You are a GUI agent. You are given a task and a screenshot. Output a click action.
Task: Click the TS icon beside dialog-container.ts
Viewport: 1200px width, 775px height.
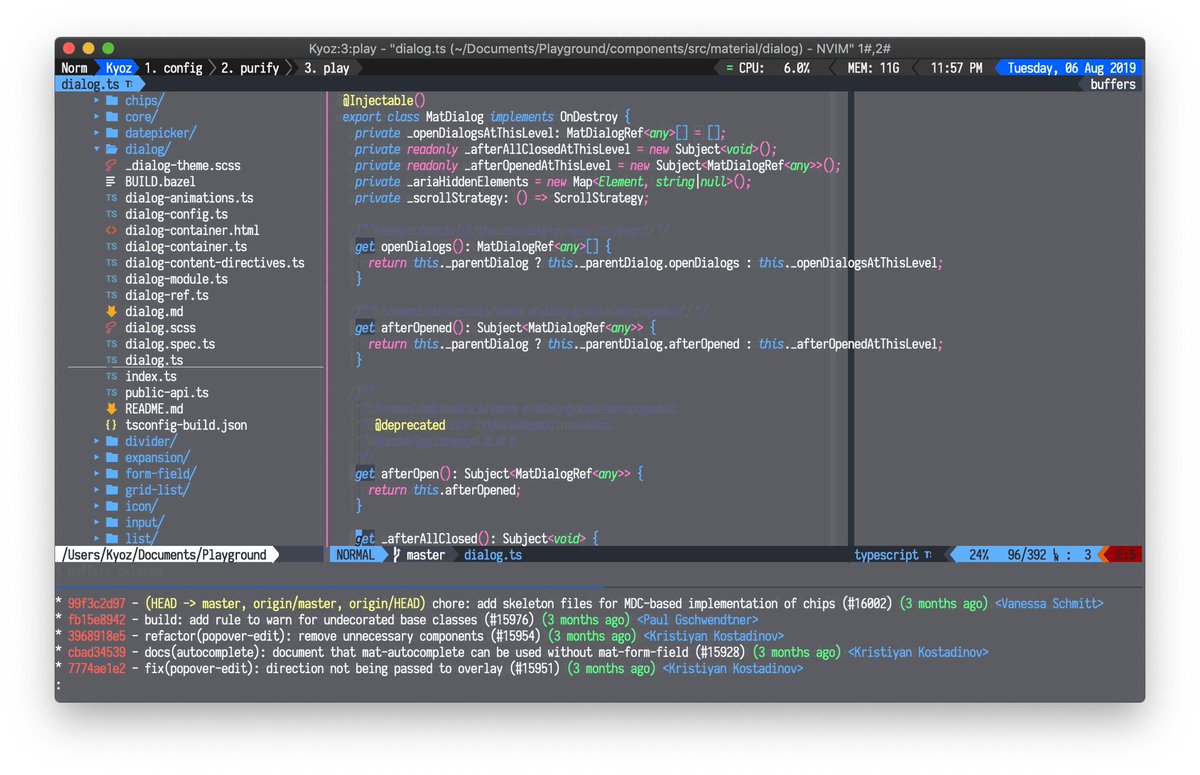(111, 247)
